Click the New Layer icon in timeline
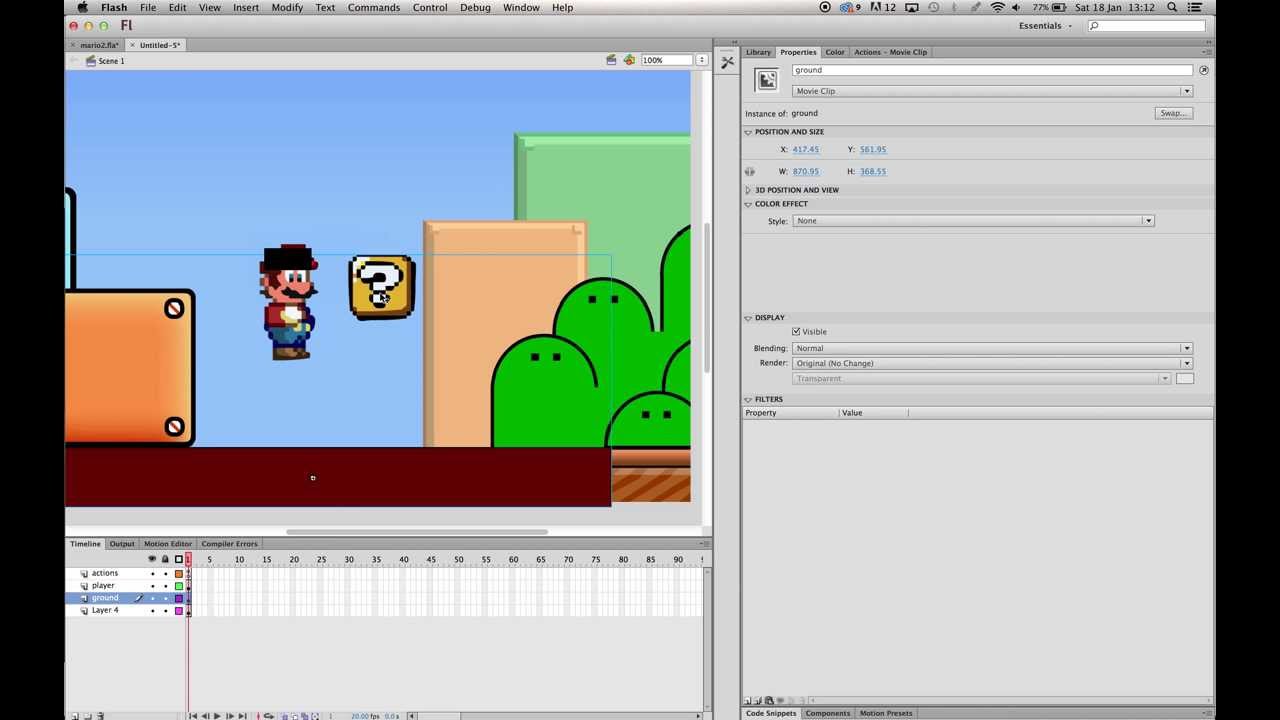 point(74,716)
